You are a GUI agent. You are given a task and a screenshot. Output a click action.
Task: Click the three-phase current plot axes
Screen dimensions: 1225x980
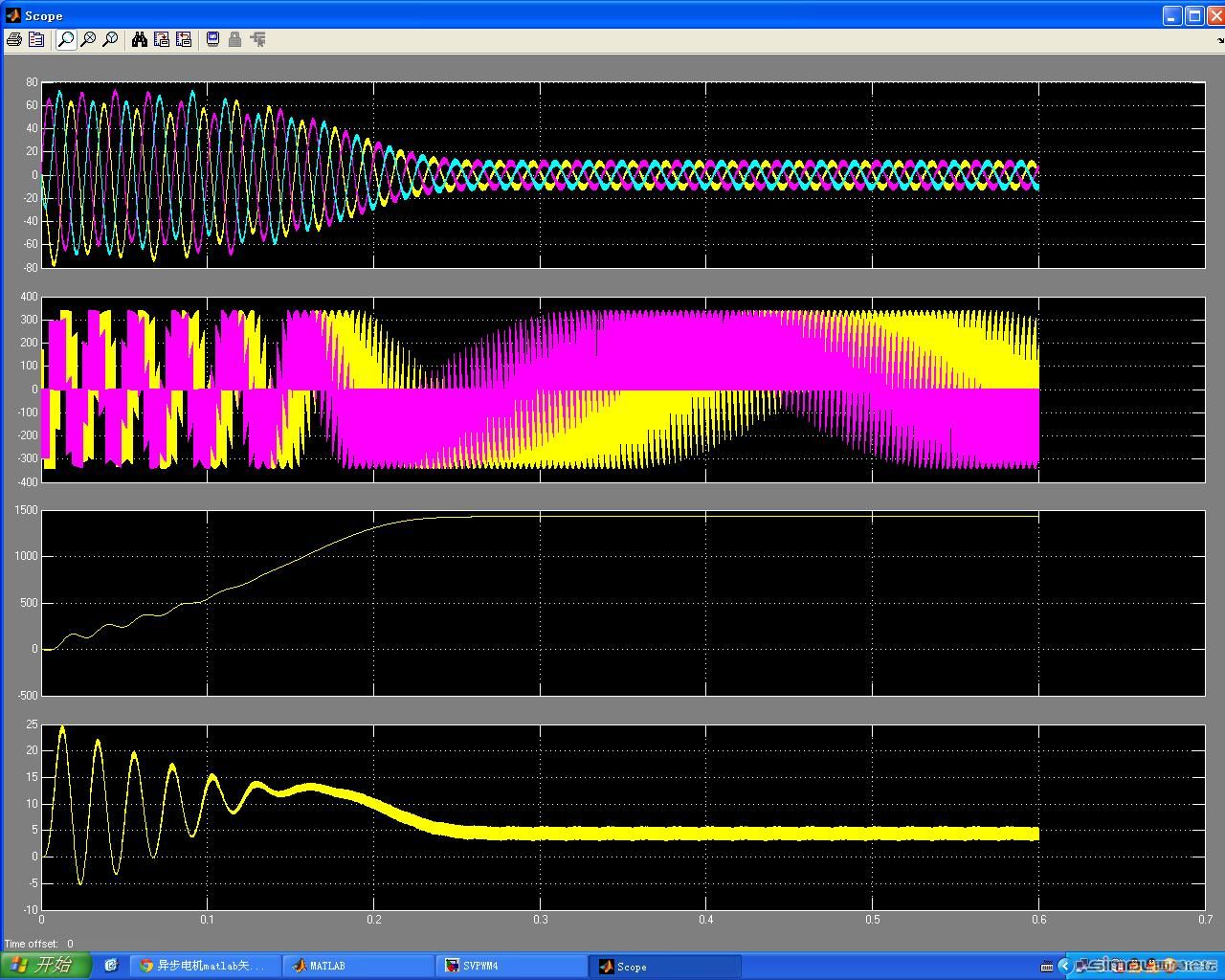(x=623, y=174)
